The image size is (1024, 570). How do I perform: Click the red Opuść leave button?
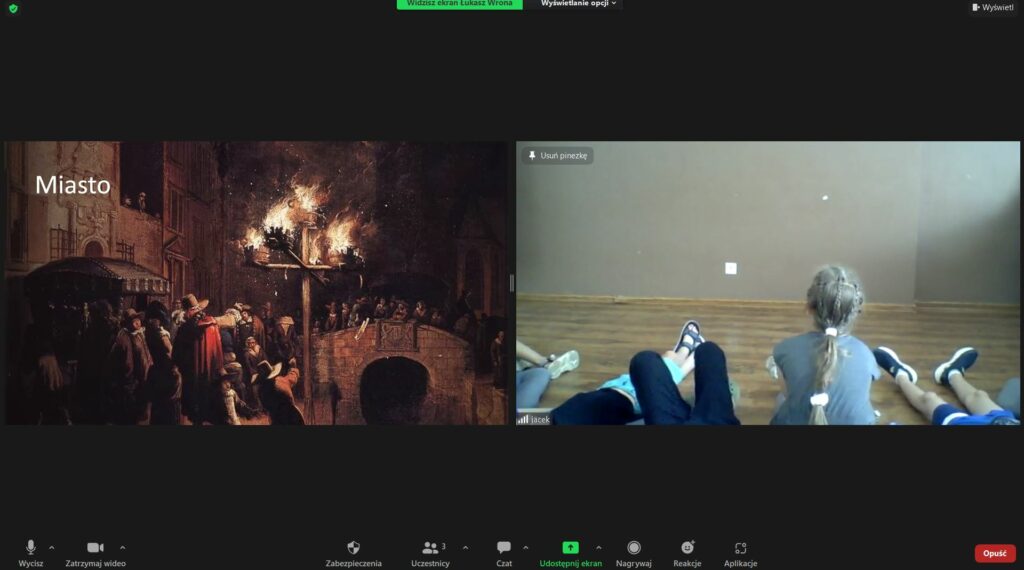coord(994,553)
